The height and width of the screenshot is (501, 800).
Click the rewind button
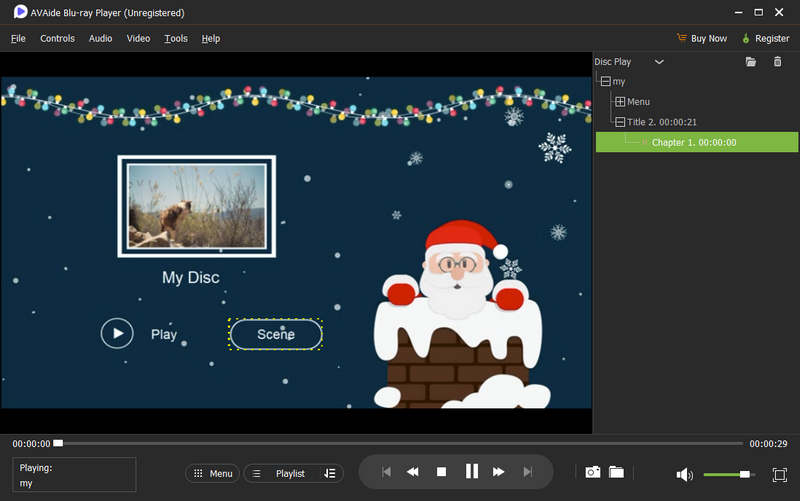(x=412, y=472)
